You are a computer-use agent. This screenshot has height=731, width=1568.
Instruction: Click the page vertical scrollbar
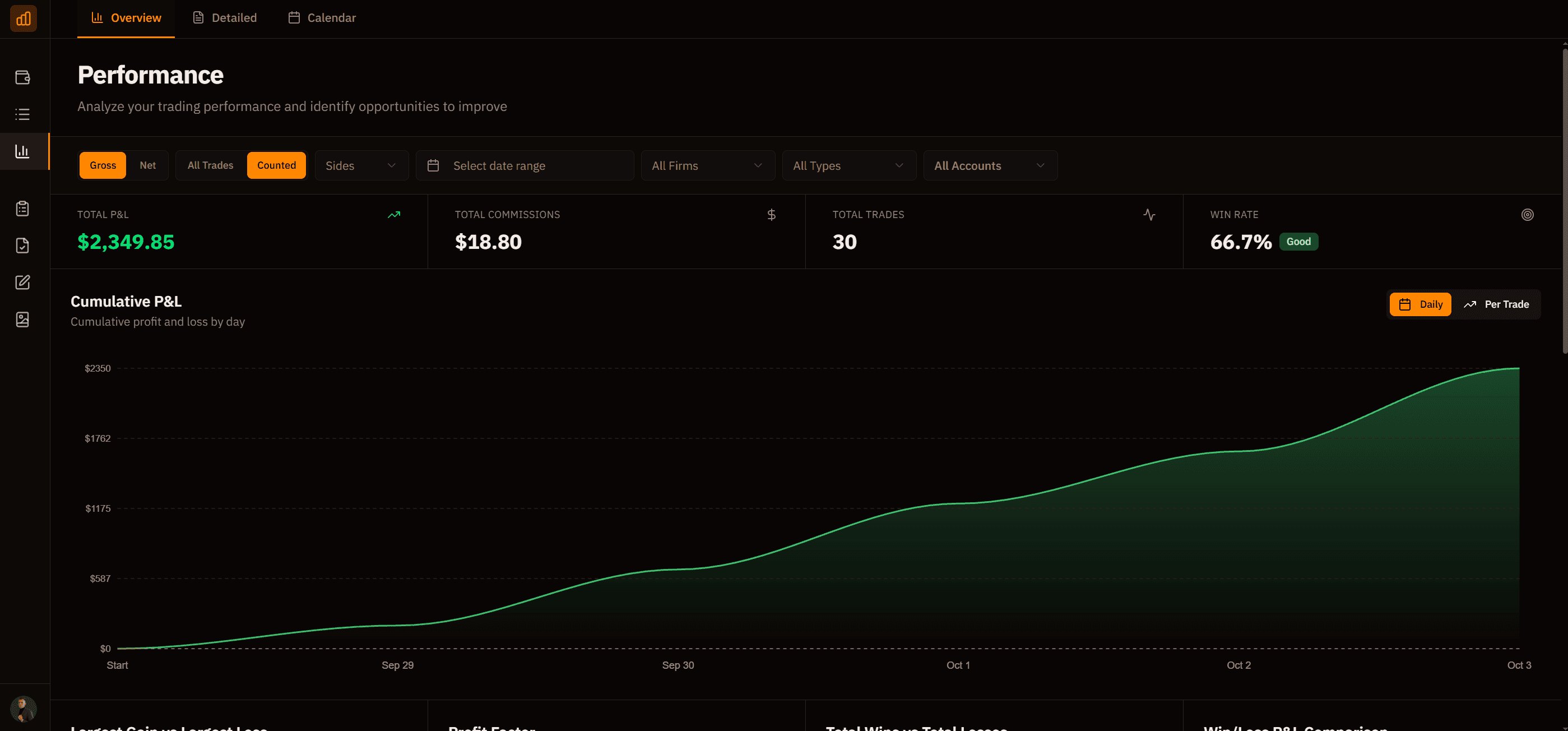[x=1564, y=201]
